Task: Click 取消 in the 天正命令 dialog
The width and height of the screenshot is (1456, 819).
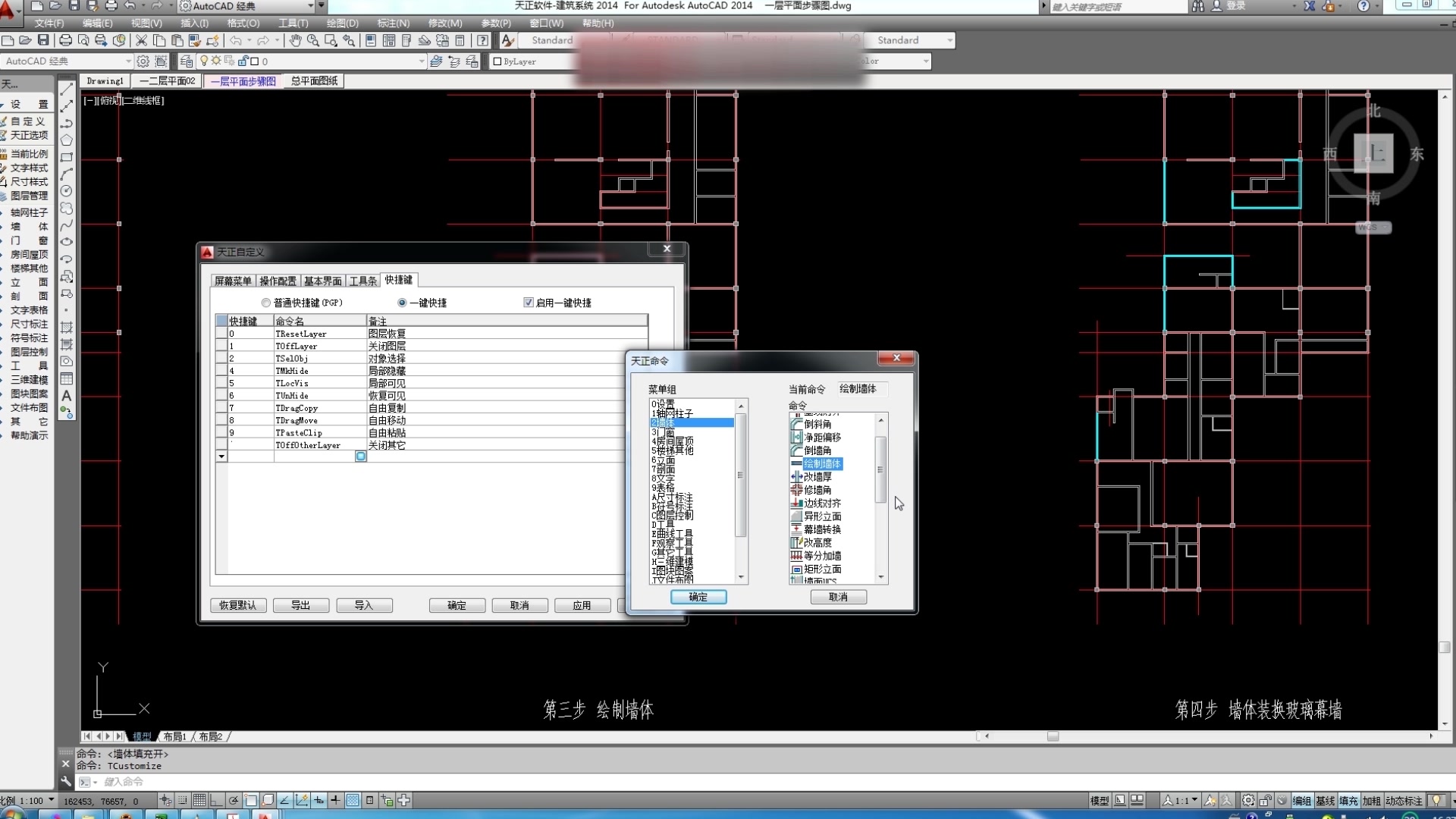Action: pos(838,597)
